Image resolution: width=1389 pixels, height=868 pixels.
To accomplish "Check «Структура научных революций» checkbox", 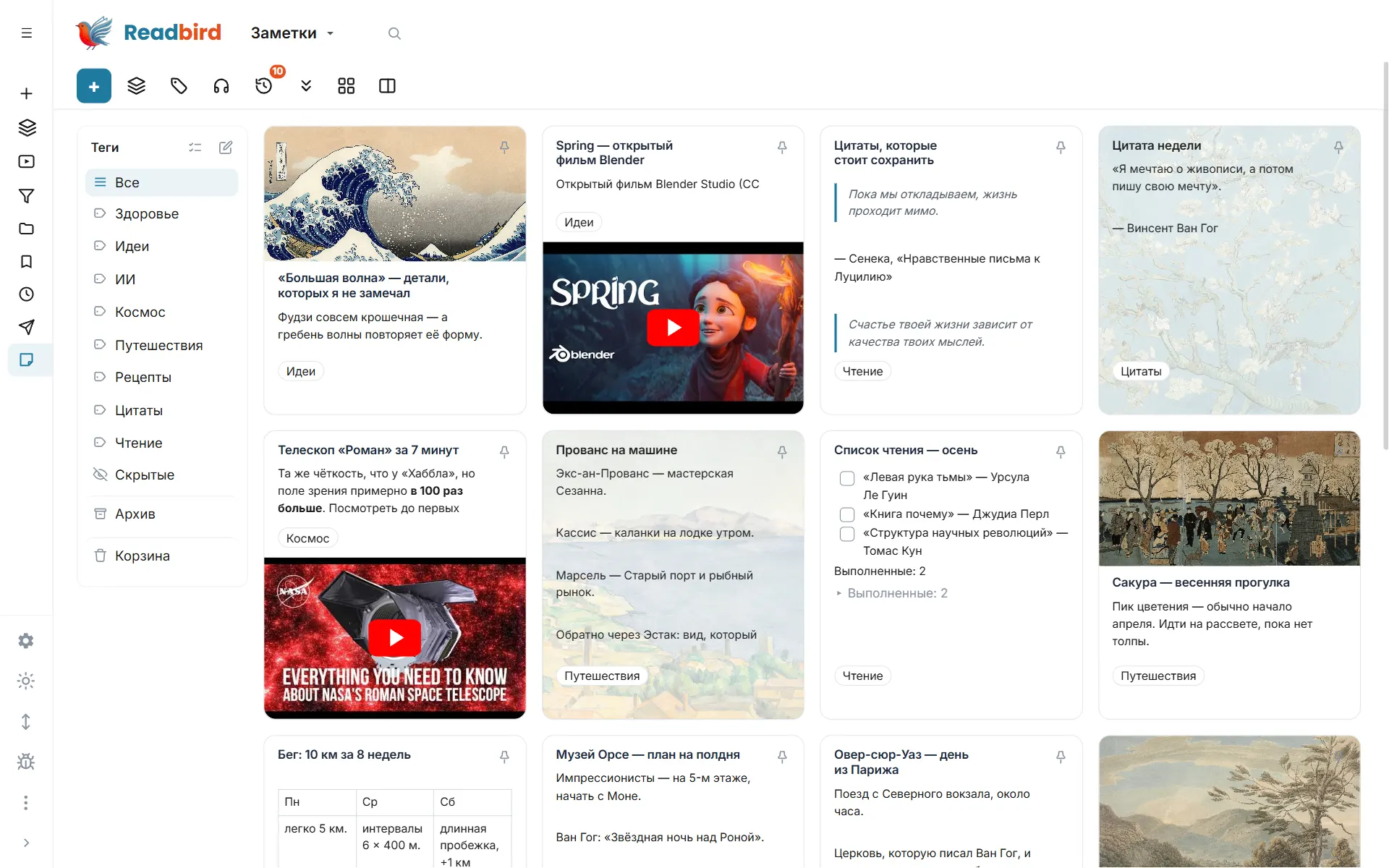I will pyautogui.click(x=847, y=534).
